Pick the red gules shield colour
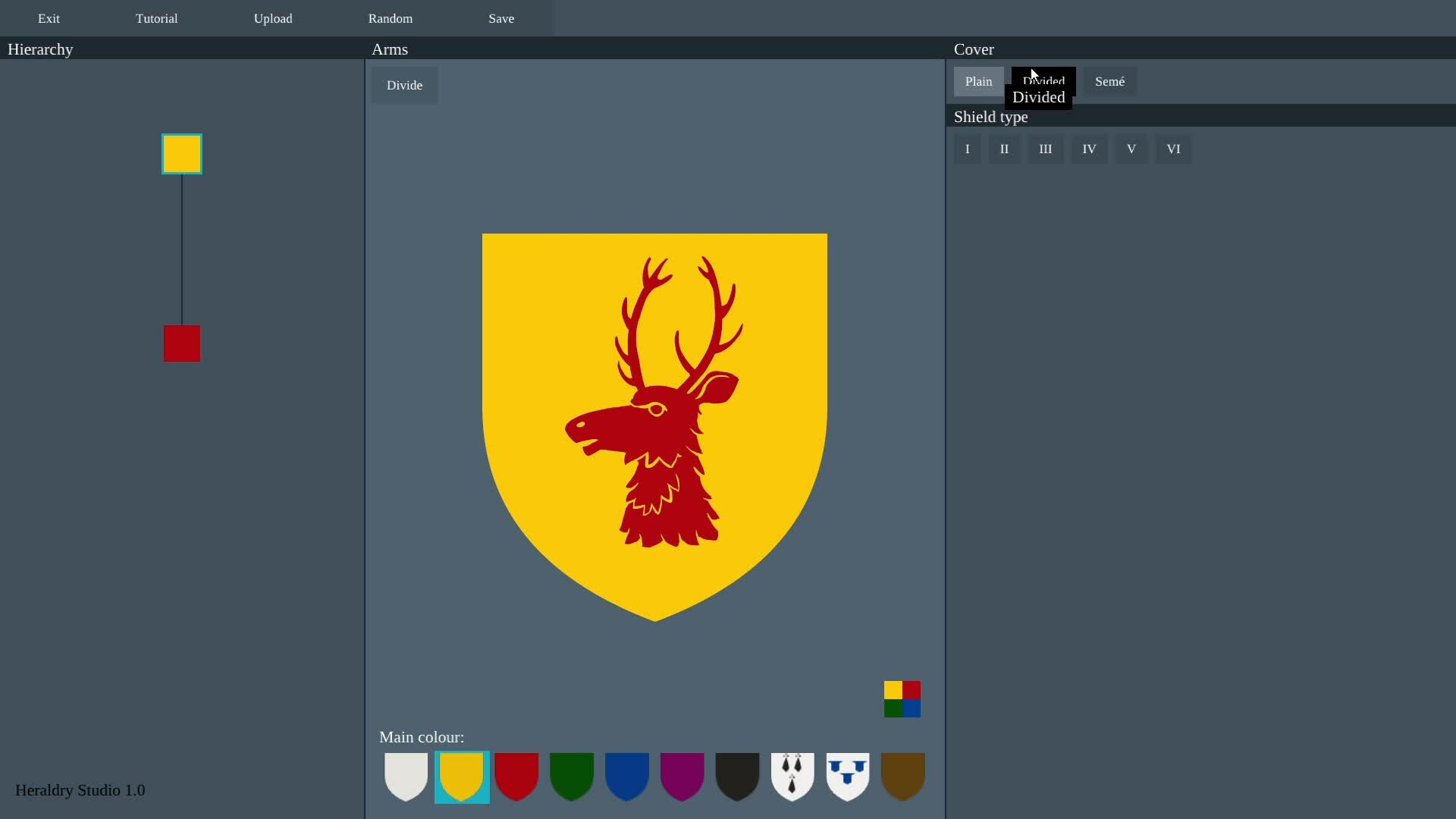 [x=516, y=776]
